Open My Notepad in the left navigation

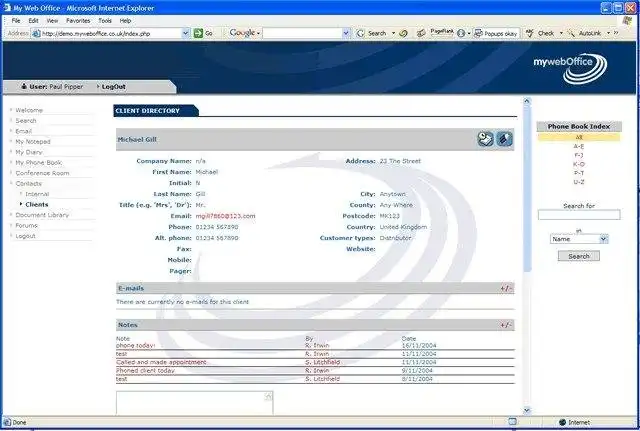33,142
